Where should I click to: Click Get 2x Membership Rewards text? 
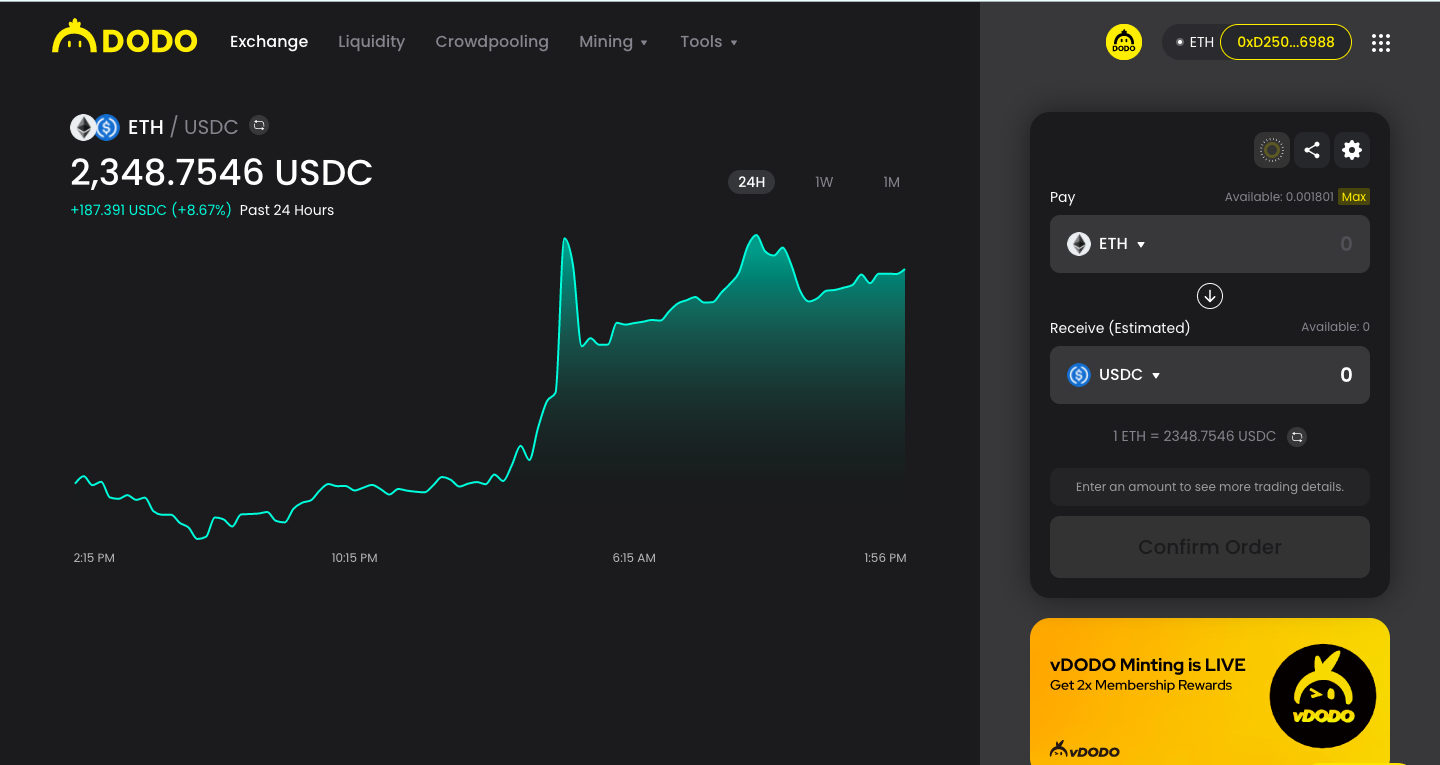coord(1141,686)
